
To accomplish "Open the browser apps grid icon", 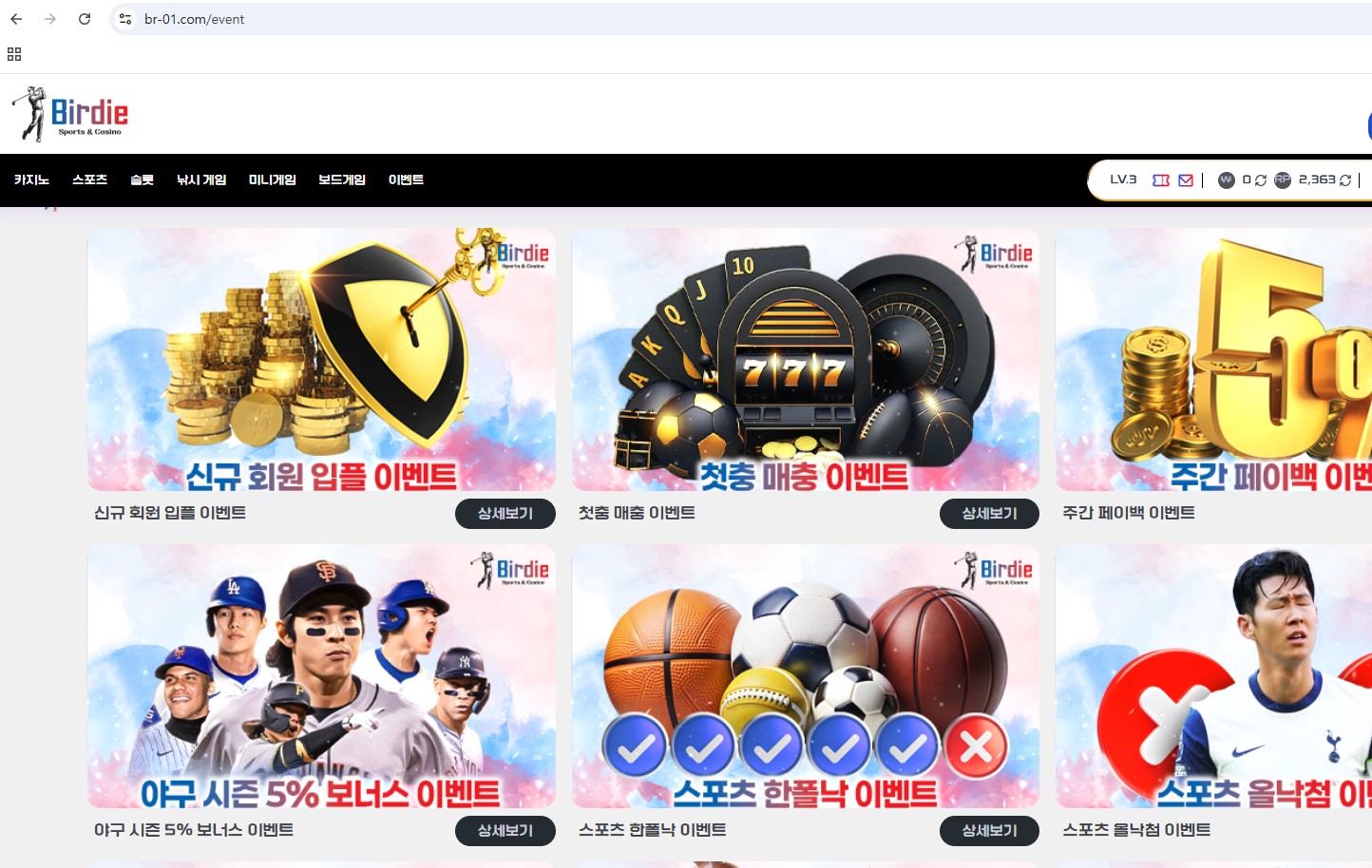I will [x=14, y=54].
